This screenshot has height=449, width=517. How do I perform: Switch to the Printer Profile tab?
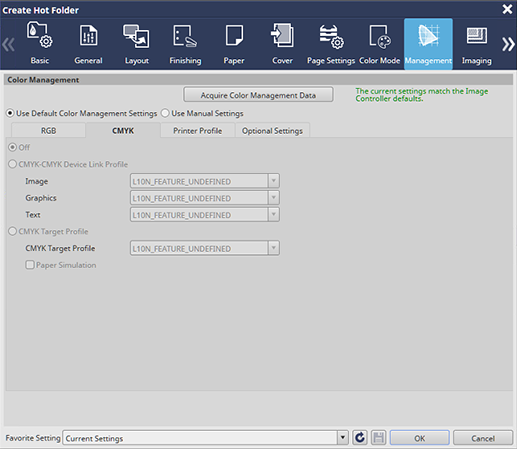click(x=198, y=131)
